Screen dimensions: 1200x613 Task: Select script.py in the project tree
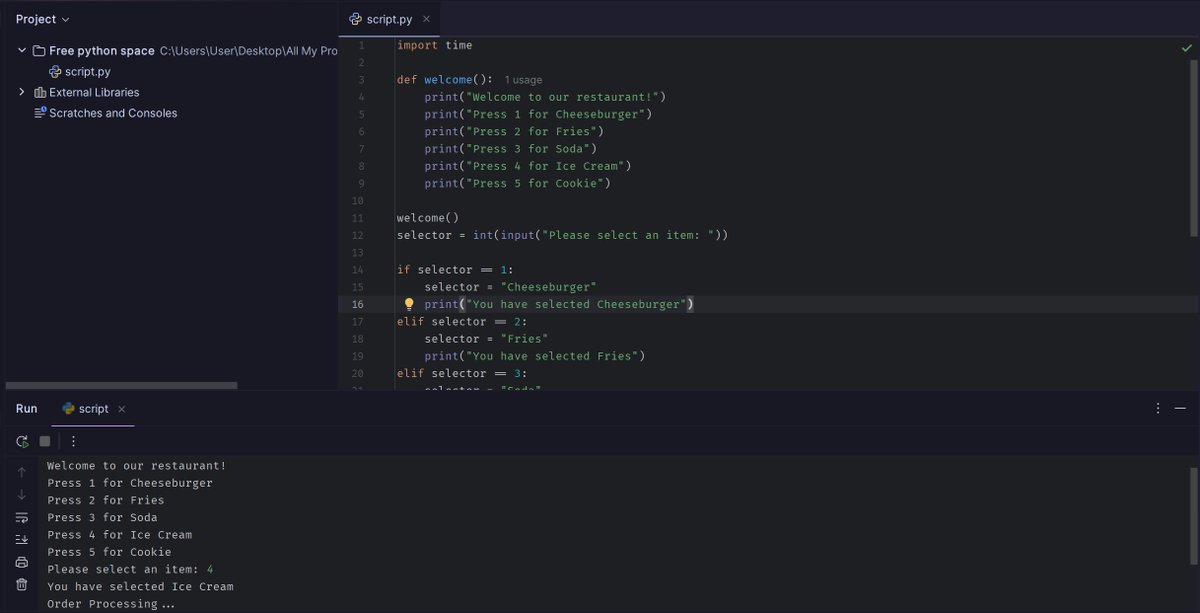(x=88, y=72)
